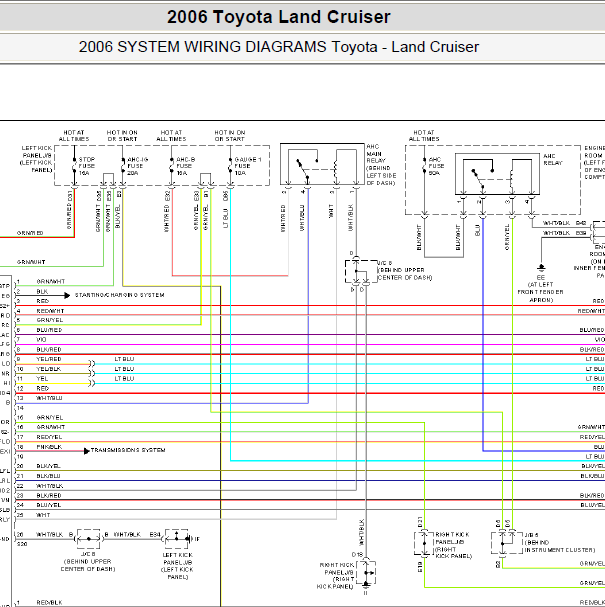
Task: Click the arrow pointing to Transmissions System
Action: click(86, 451)
